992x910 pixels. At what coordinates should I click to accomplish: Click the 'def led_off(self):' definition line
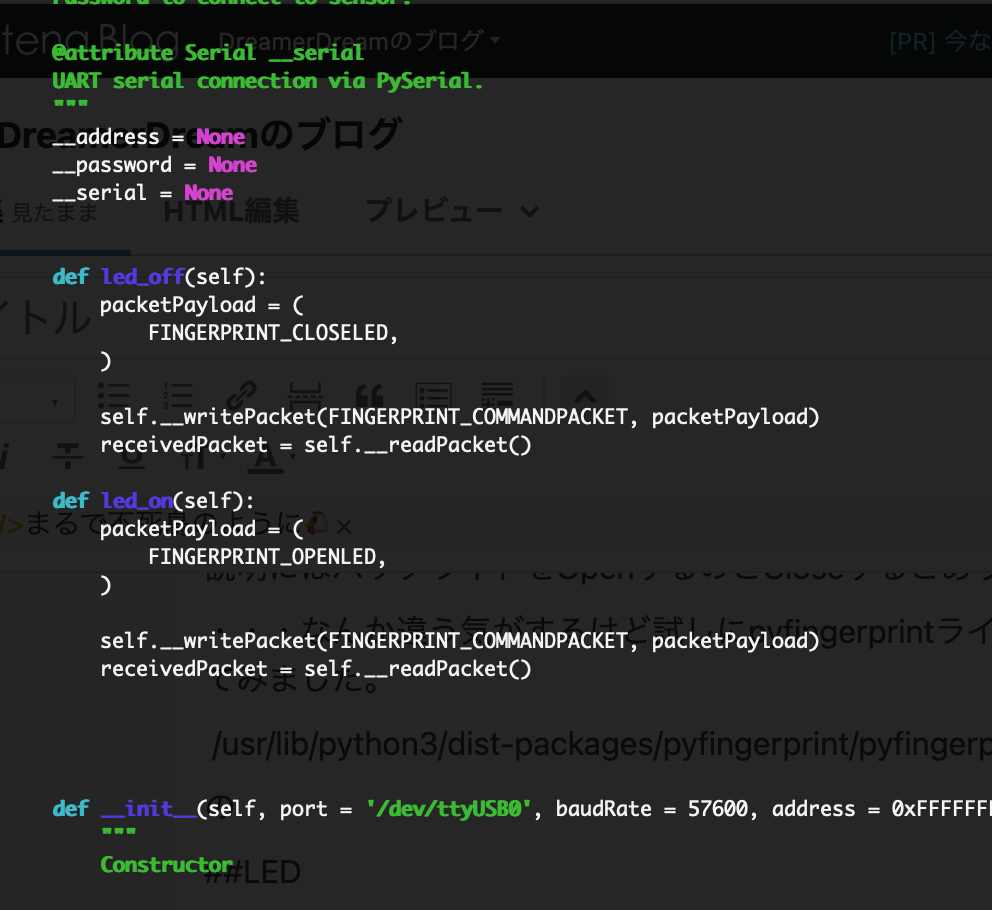pos(159,277)
